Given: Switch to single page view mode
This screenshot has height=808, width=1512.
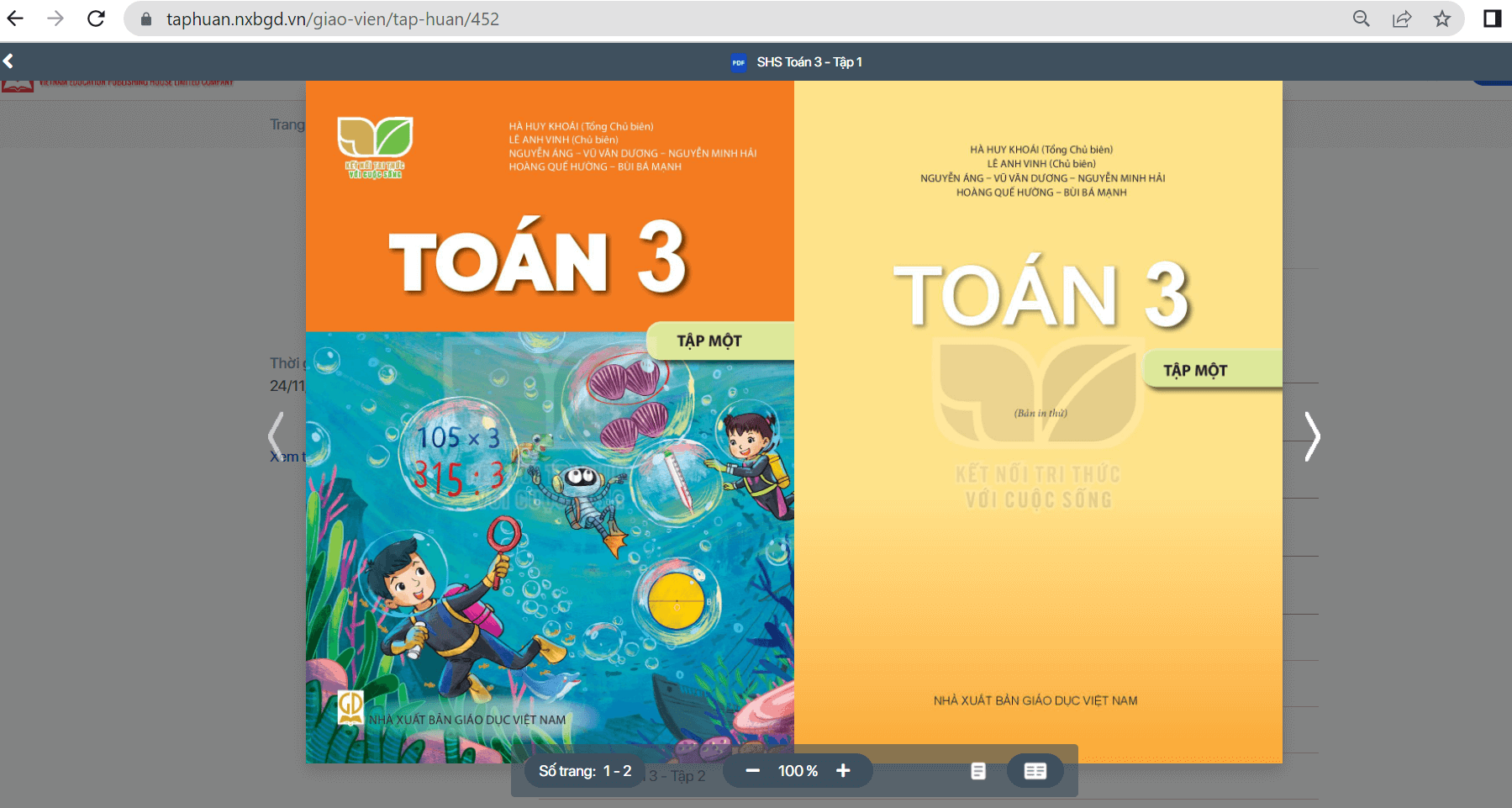Looking at the screenshot, I should (978, 771).
